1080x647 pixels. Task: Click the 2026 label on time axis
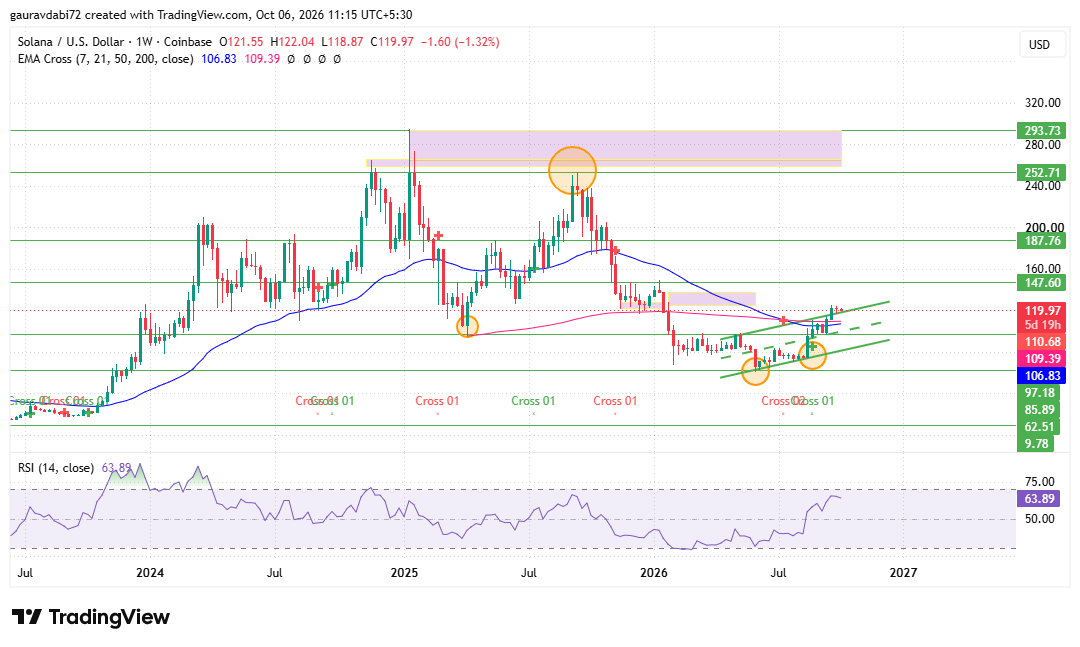click(x=654, y=573)
